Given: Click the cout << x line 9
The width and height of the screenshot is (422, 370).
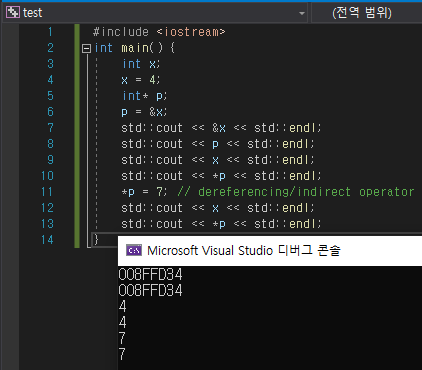Looking at the screenshot, I should coord(217,160).
